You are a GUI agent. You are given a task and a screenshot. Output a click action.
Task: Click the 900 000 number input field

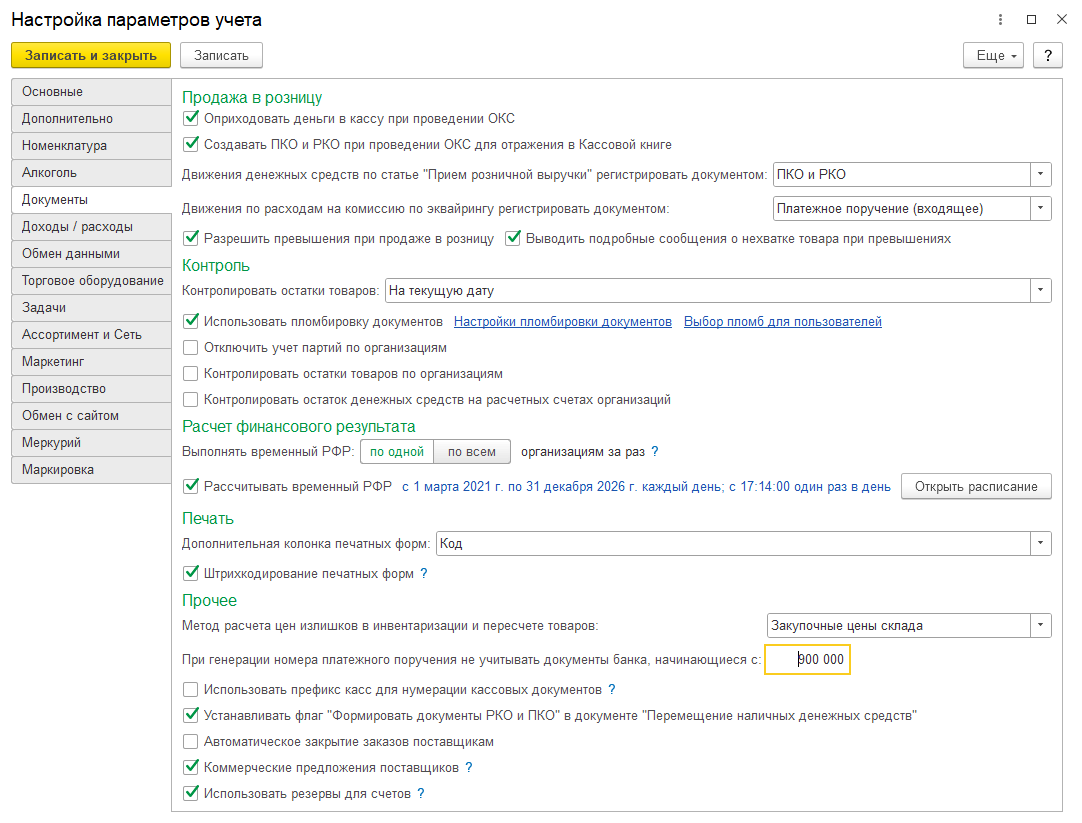pyautogui.click(x=807, y=660)
